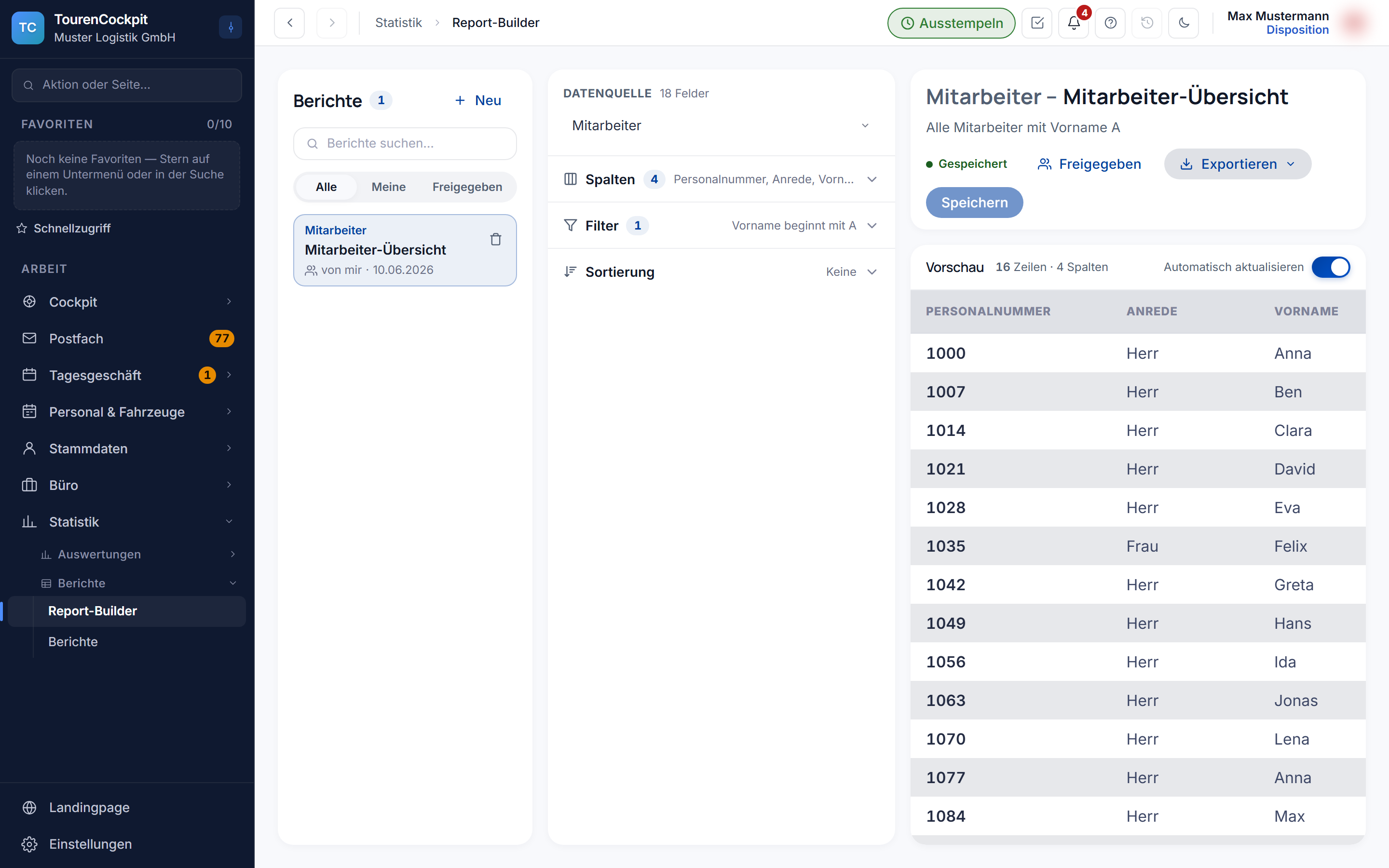Select the cell with Personalnummer 1035
This screenshot has width=1389, height=868.
pyautogui.click(x=946, y=546)
